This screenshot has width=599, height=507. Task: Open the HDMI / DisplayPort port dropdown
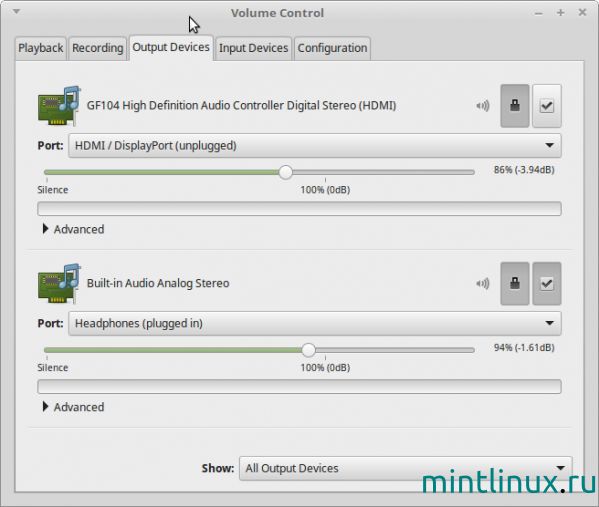pos(315,146)
